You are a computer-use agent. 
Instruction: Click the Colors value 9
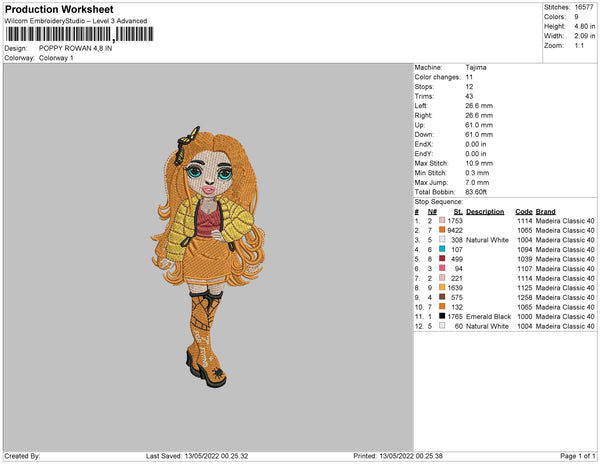[576, 17]
